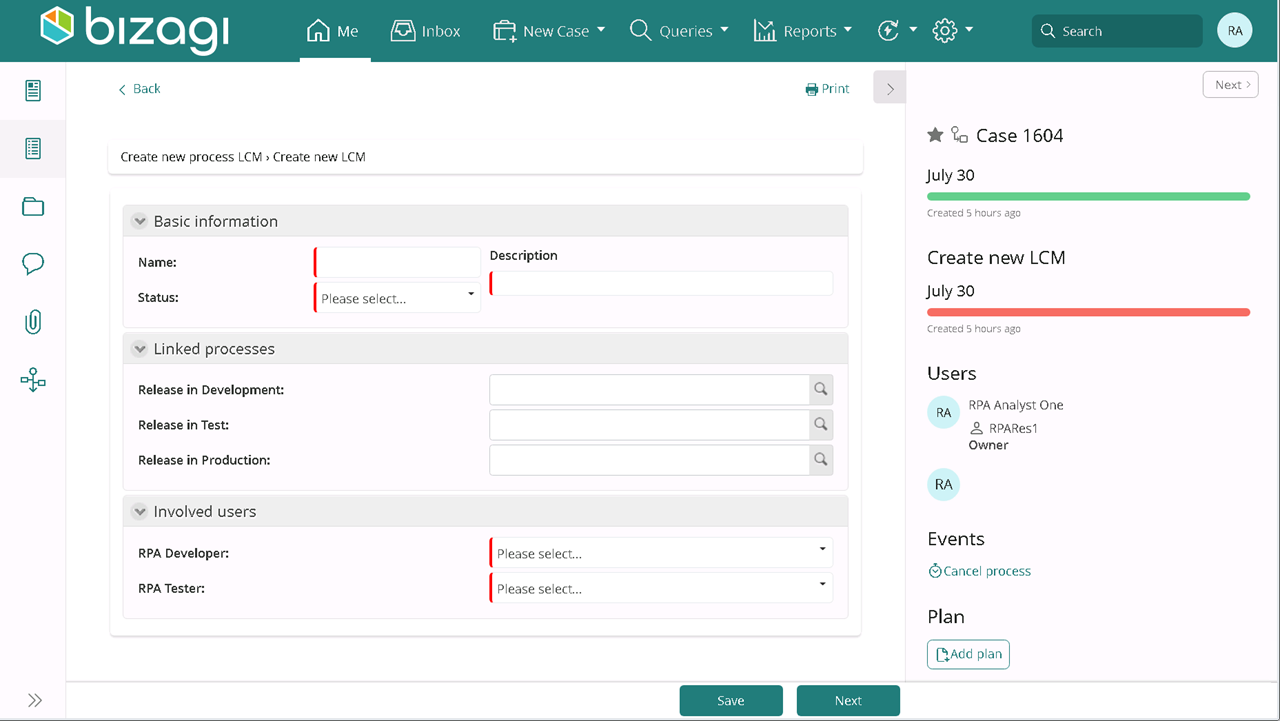The width and height of the screenshot is (1280, 721).
Task: Open the Inbox tab
Action: click(x=426, y=31)
